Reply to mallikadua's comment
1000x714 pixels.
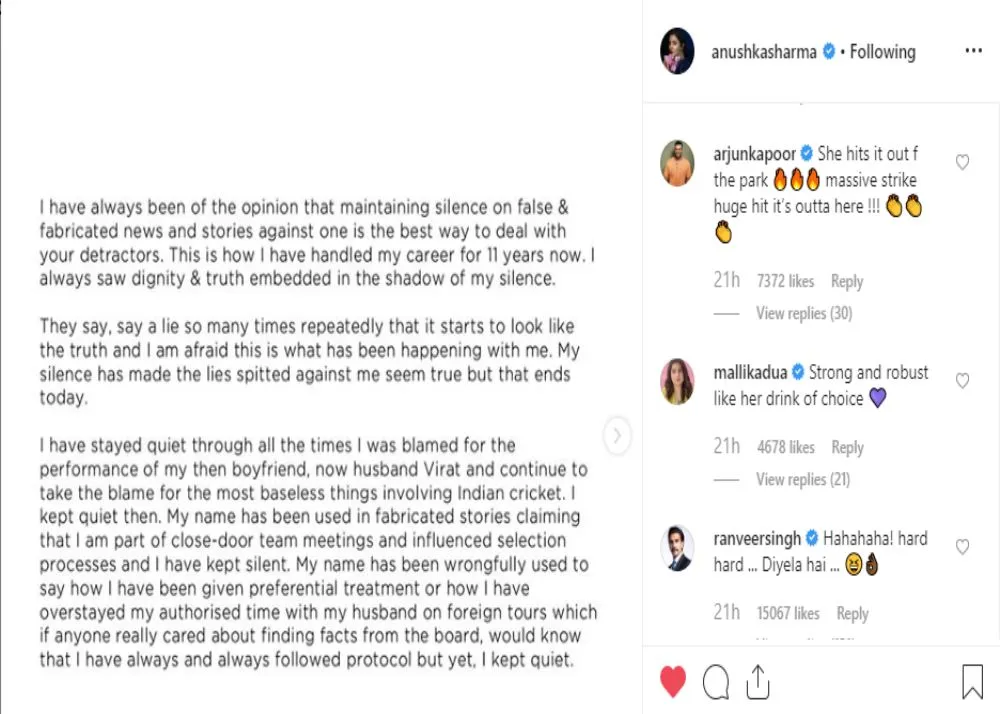click(x=847, y=447)
